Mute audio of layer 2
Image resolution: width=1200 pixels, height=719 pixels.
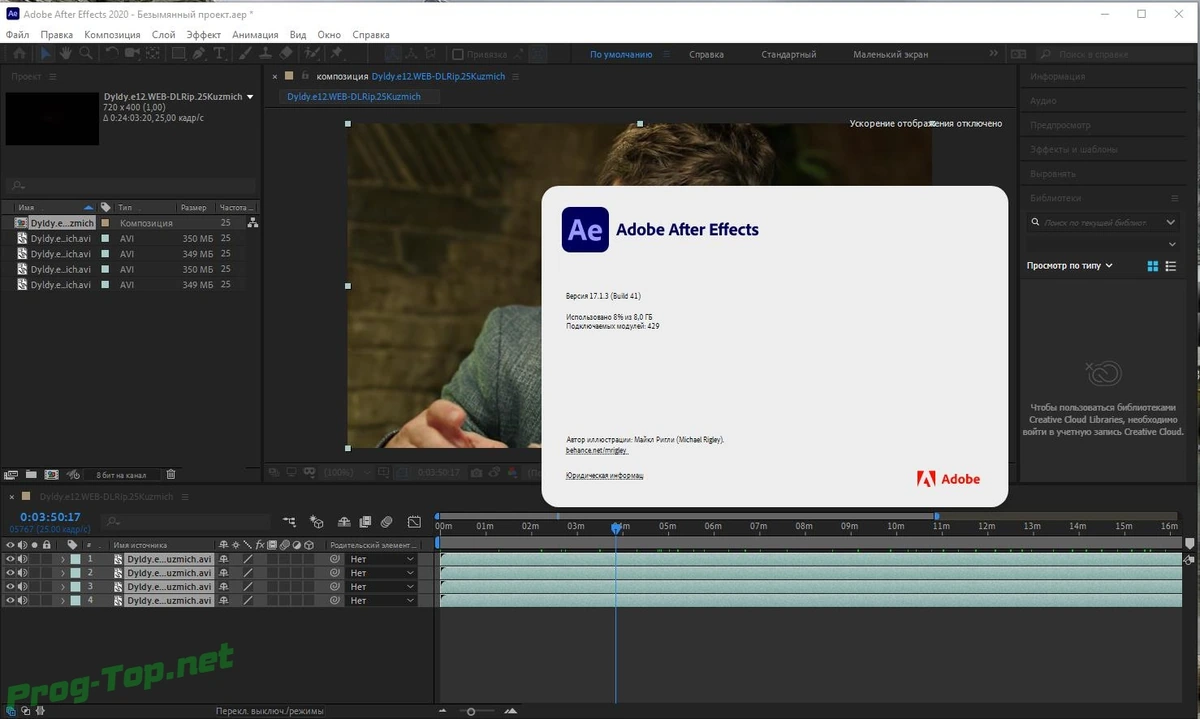(x=23, y=573)
